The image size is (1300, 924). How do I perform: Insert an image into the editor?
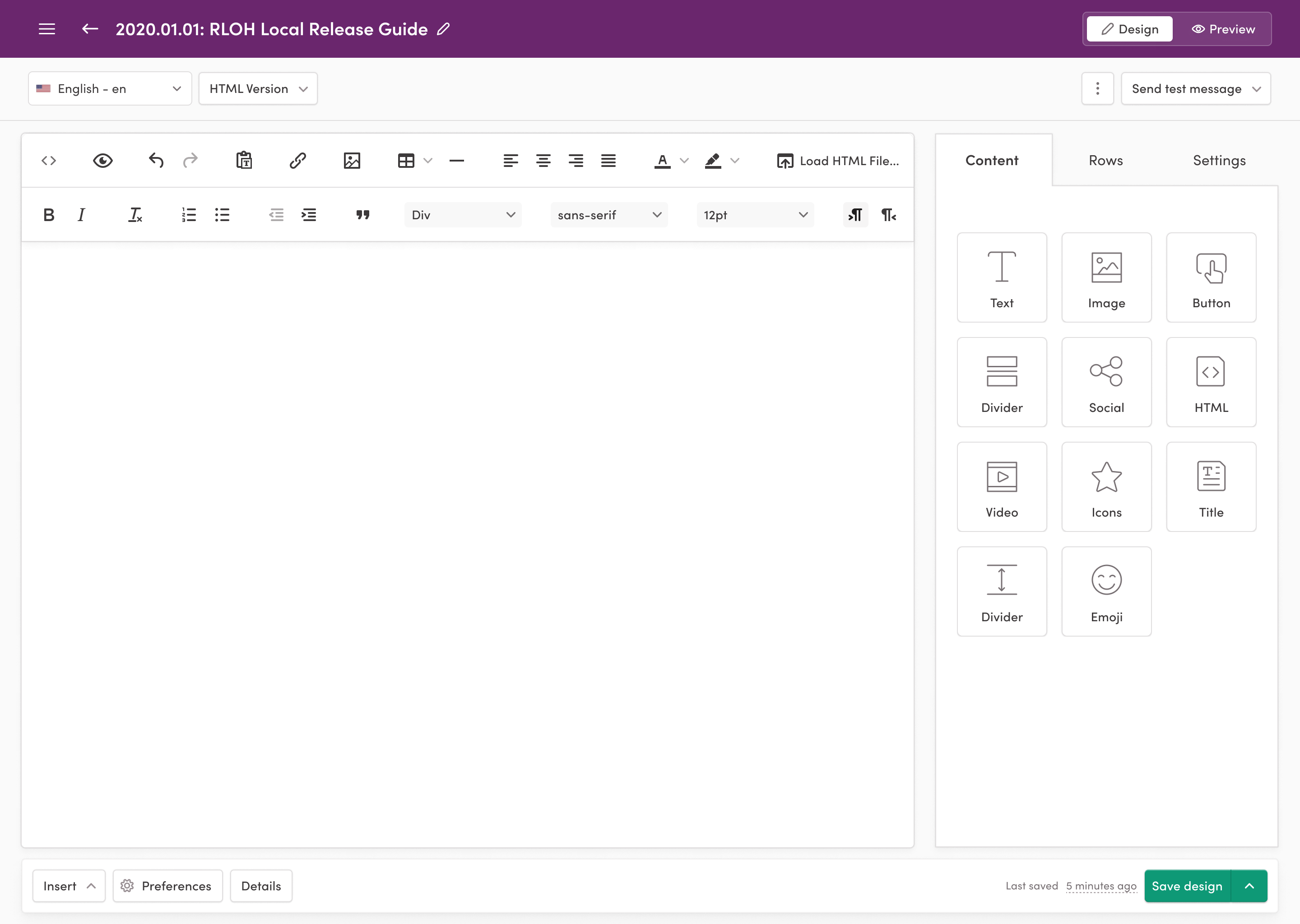352,161
